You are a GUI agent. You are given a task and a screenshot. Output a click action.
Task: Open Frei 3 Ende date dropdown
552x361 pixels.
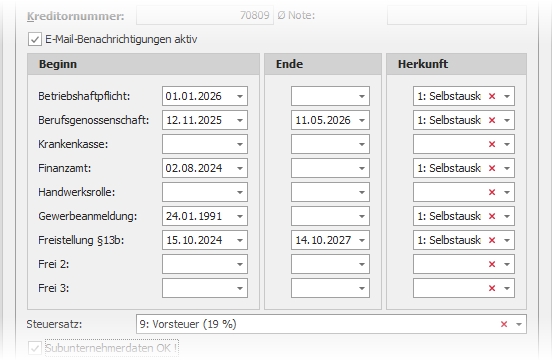point(362,288)
